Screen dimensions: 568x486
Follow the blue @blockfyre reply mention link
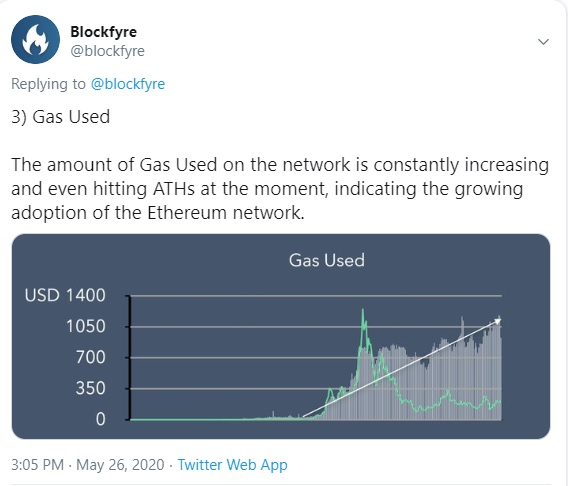(128, 84)
